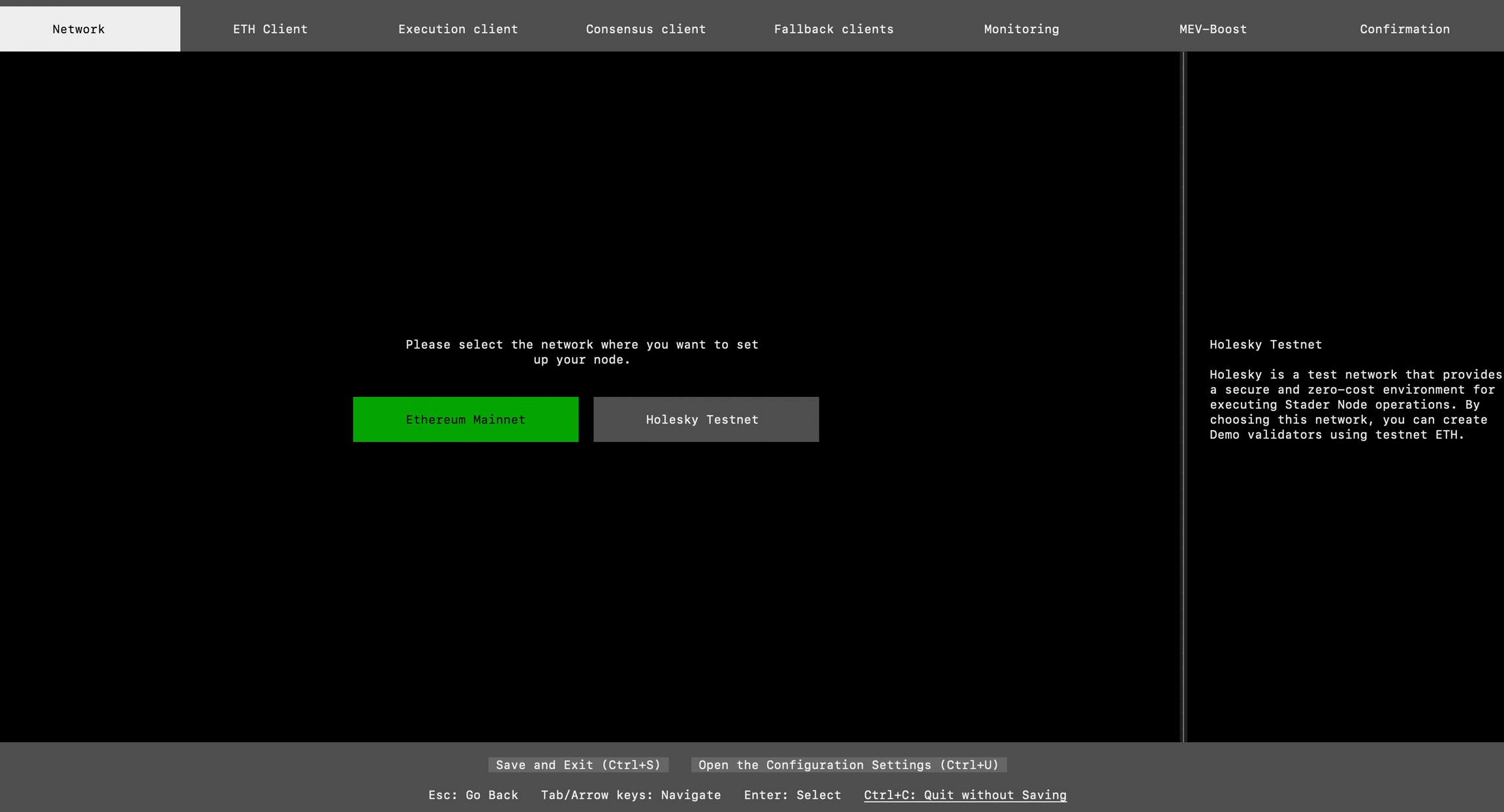The image size is (1504, 812).
Task: Go to the Consensus client tab
Action: pyautogui.click(x=646, y=29)
